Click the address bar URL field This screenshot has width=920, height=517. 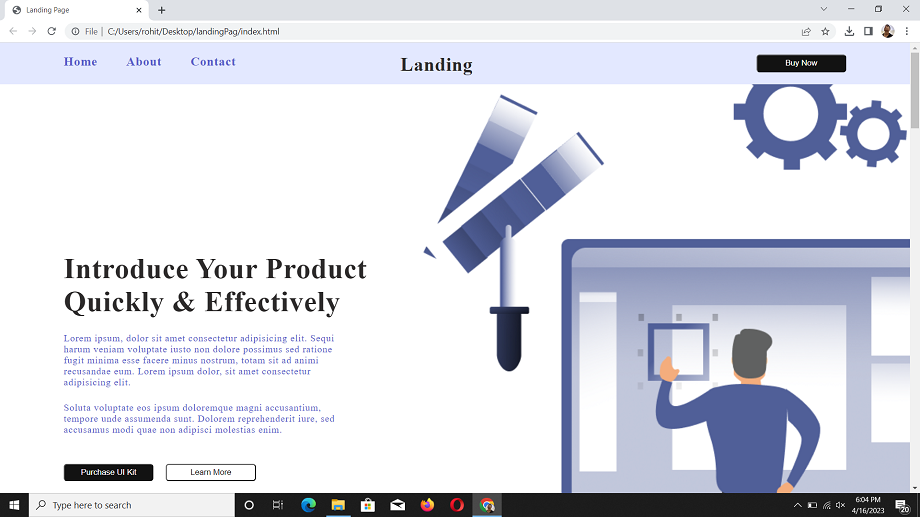click(400, 31)
